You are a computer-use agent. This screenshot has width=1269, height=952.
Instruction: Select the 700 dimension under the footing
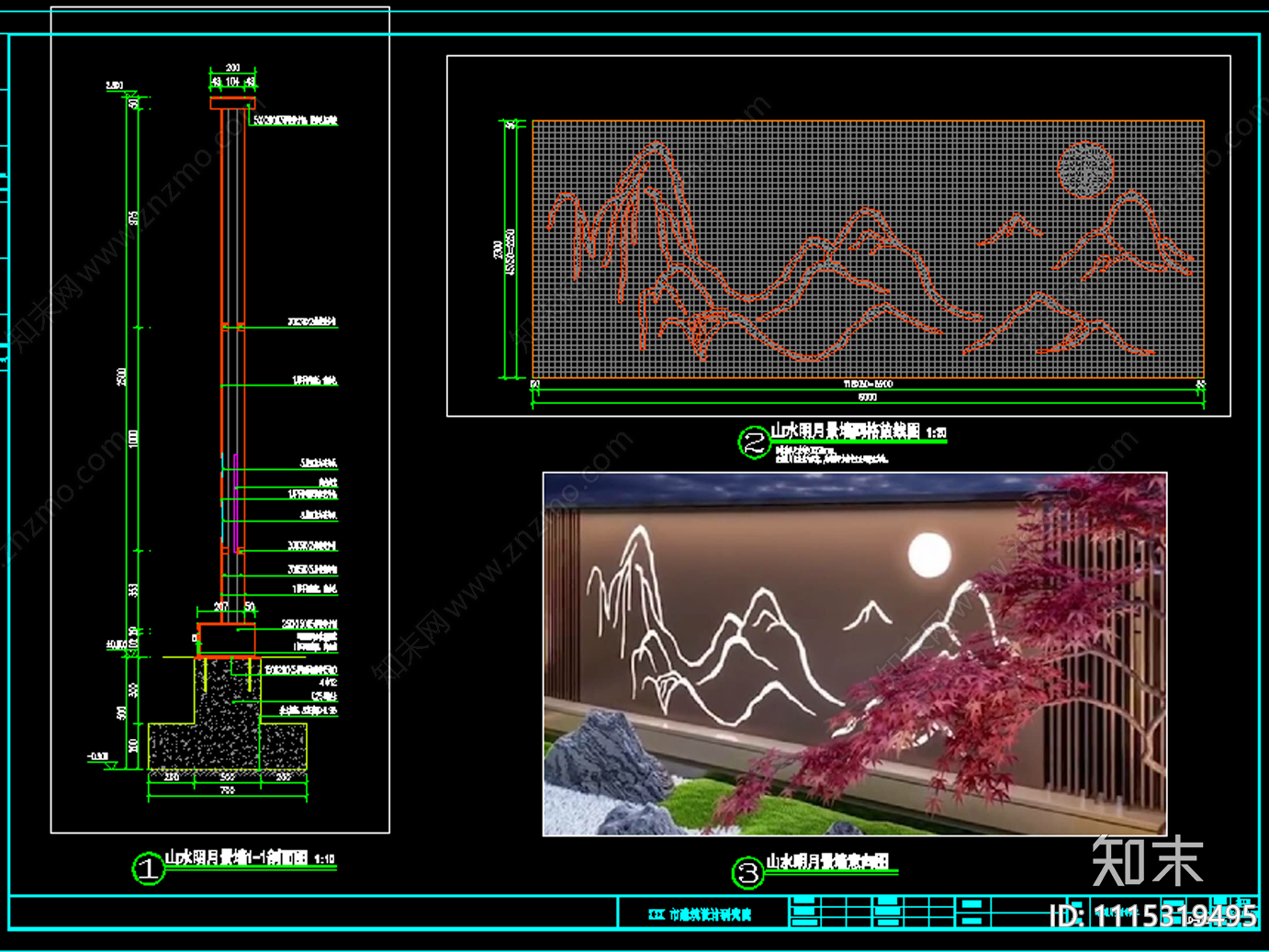[x=228, y=790]
